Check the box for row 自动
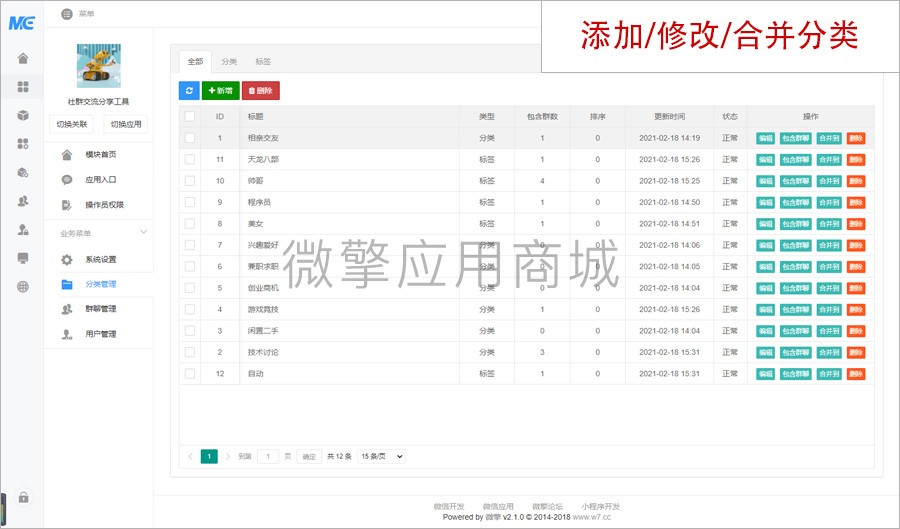 190,374
